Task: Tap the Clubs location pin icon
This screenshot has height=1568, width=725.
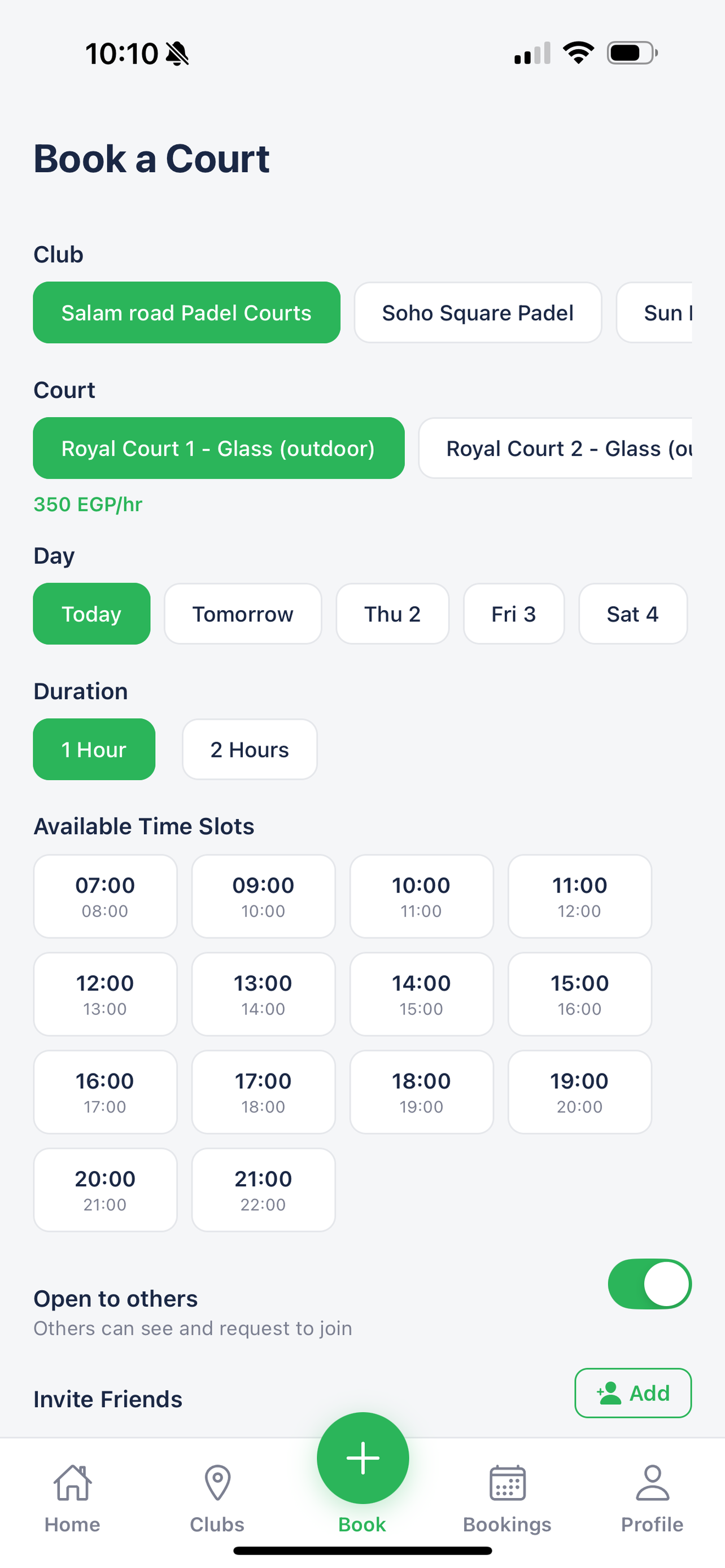Action: (217, 1483)
